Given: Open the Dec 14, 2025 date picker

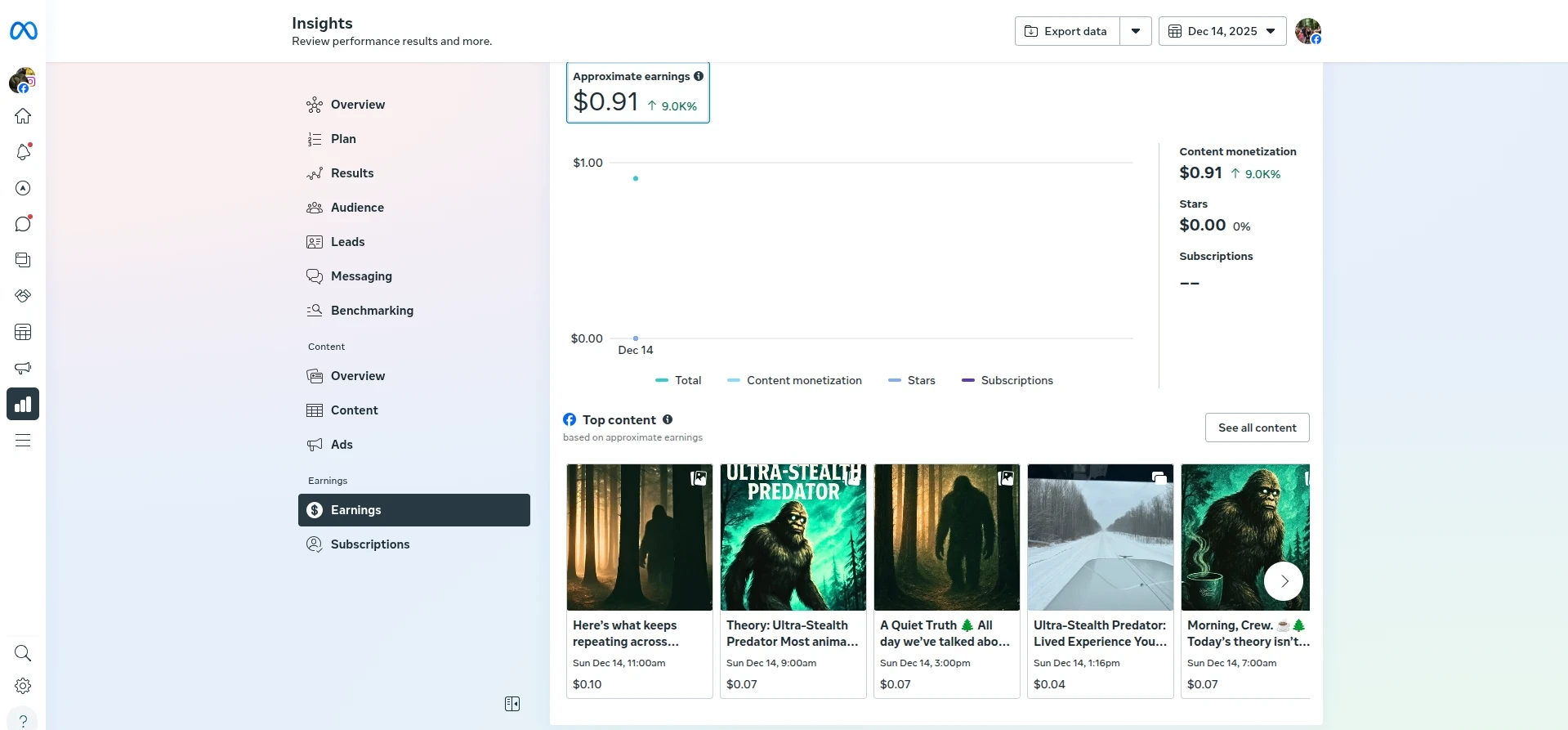Looking at the screenshot, I should (1222, 31).
